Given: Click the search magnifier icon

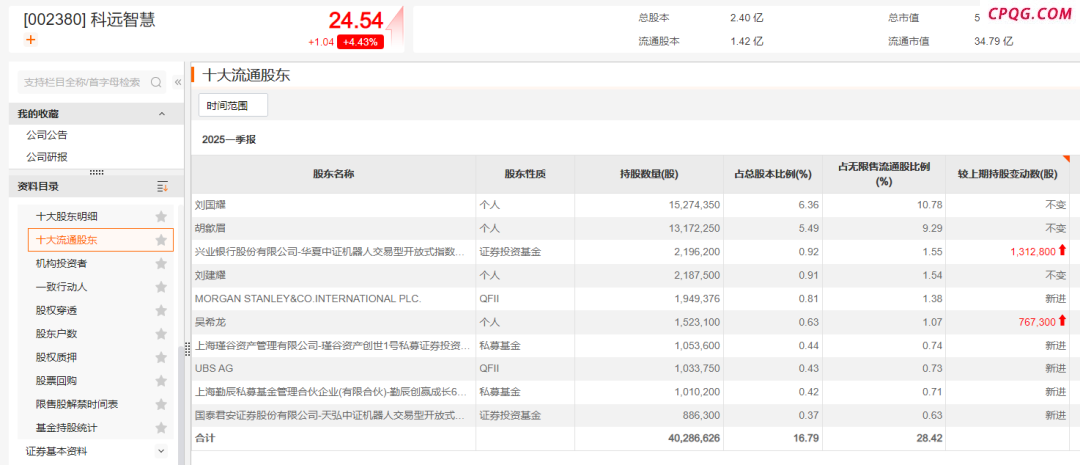Looking at the screenshot, I should [156, 82].
